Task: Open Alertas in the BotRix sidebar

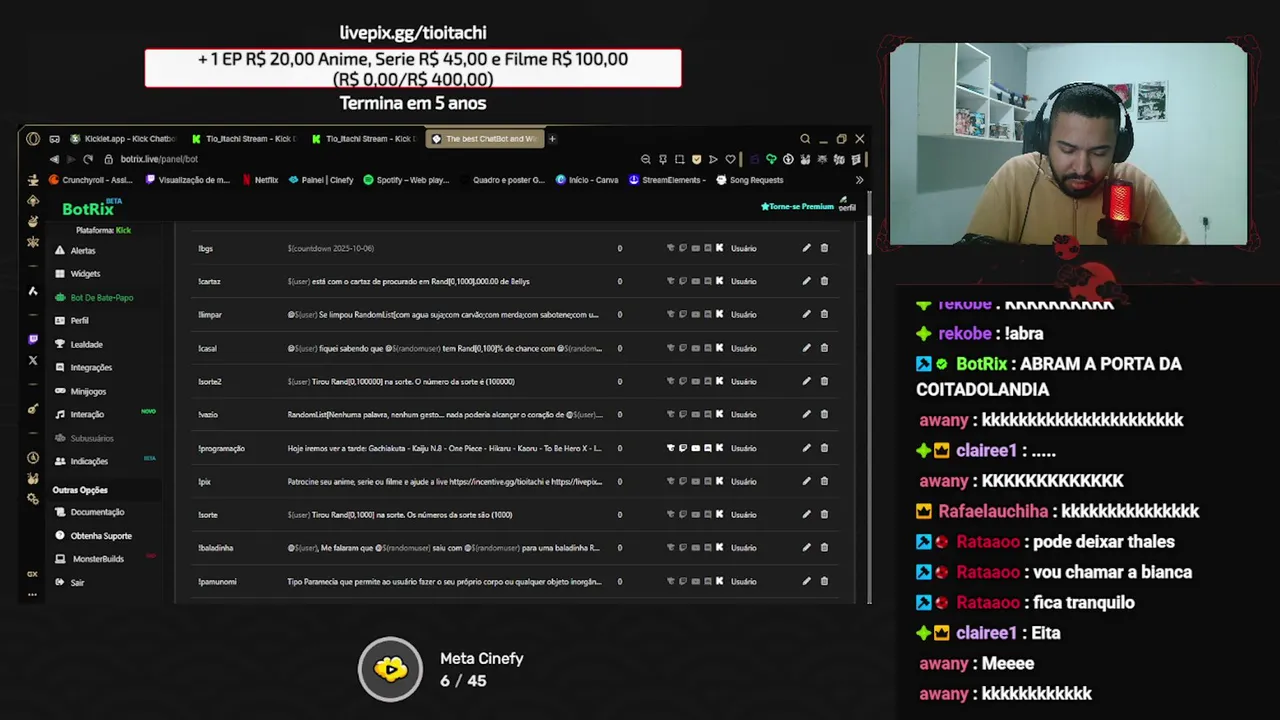Action: coord(76,251)
